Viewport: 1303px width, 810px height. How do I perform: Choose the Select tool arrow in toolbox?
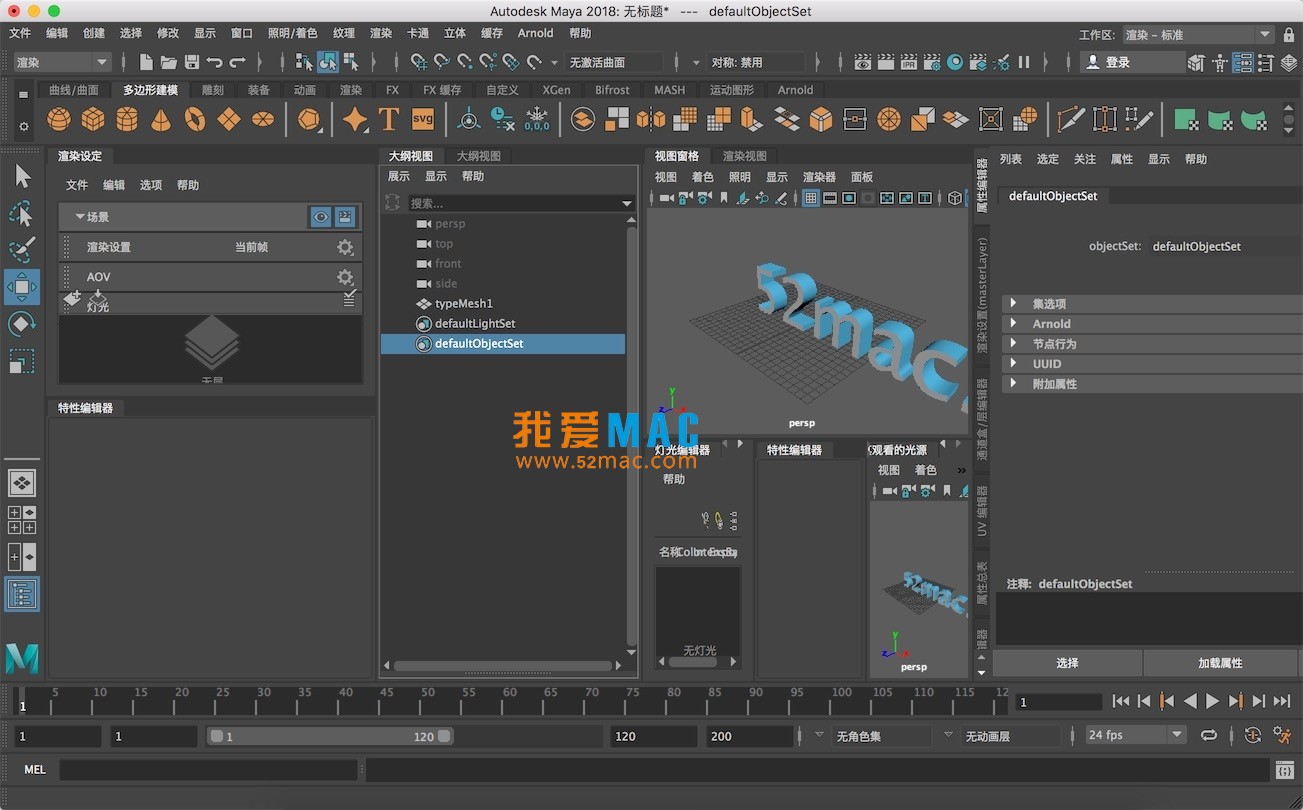(x=22, y=177)
